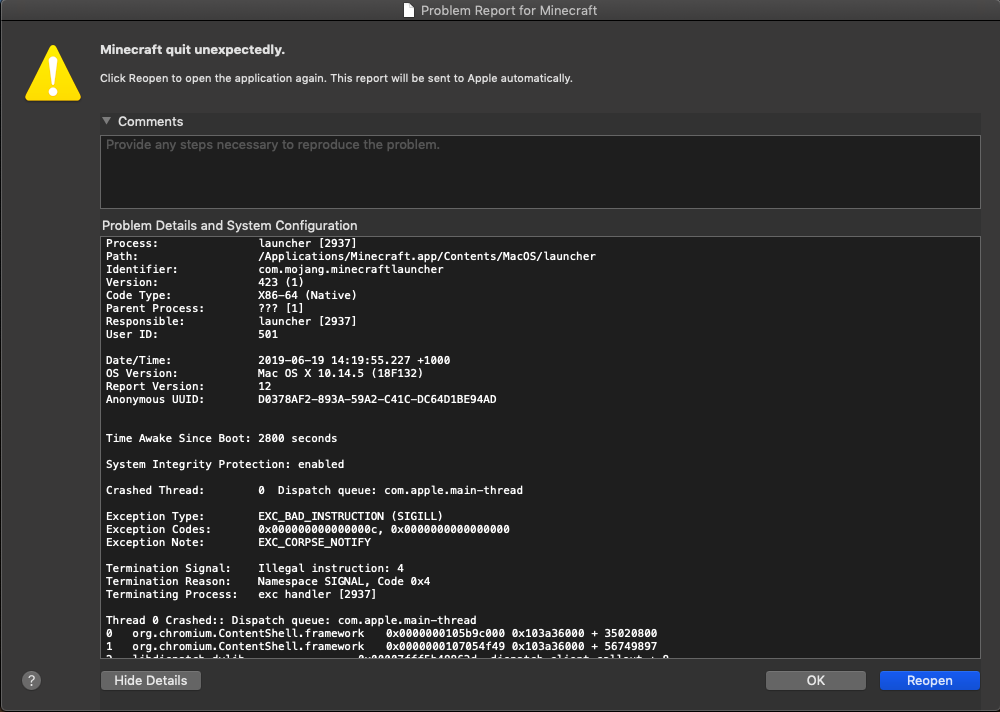Click the yellow warning triangle icon

53,73
